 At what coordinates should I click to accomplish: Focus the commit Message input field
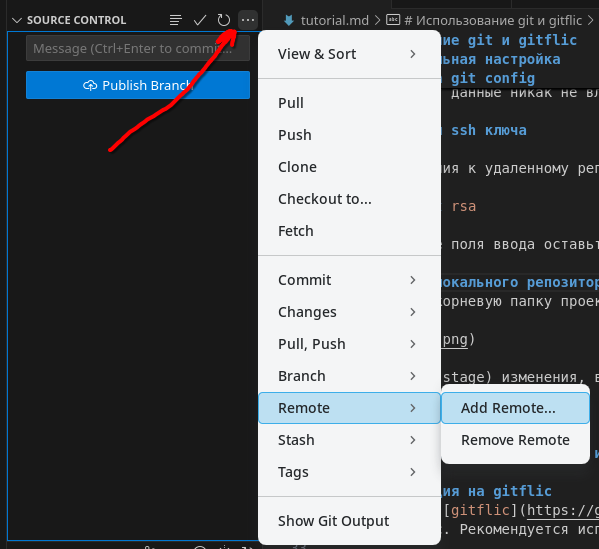coord(138,49)
